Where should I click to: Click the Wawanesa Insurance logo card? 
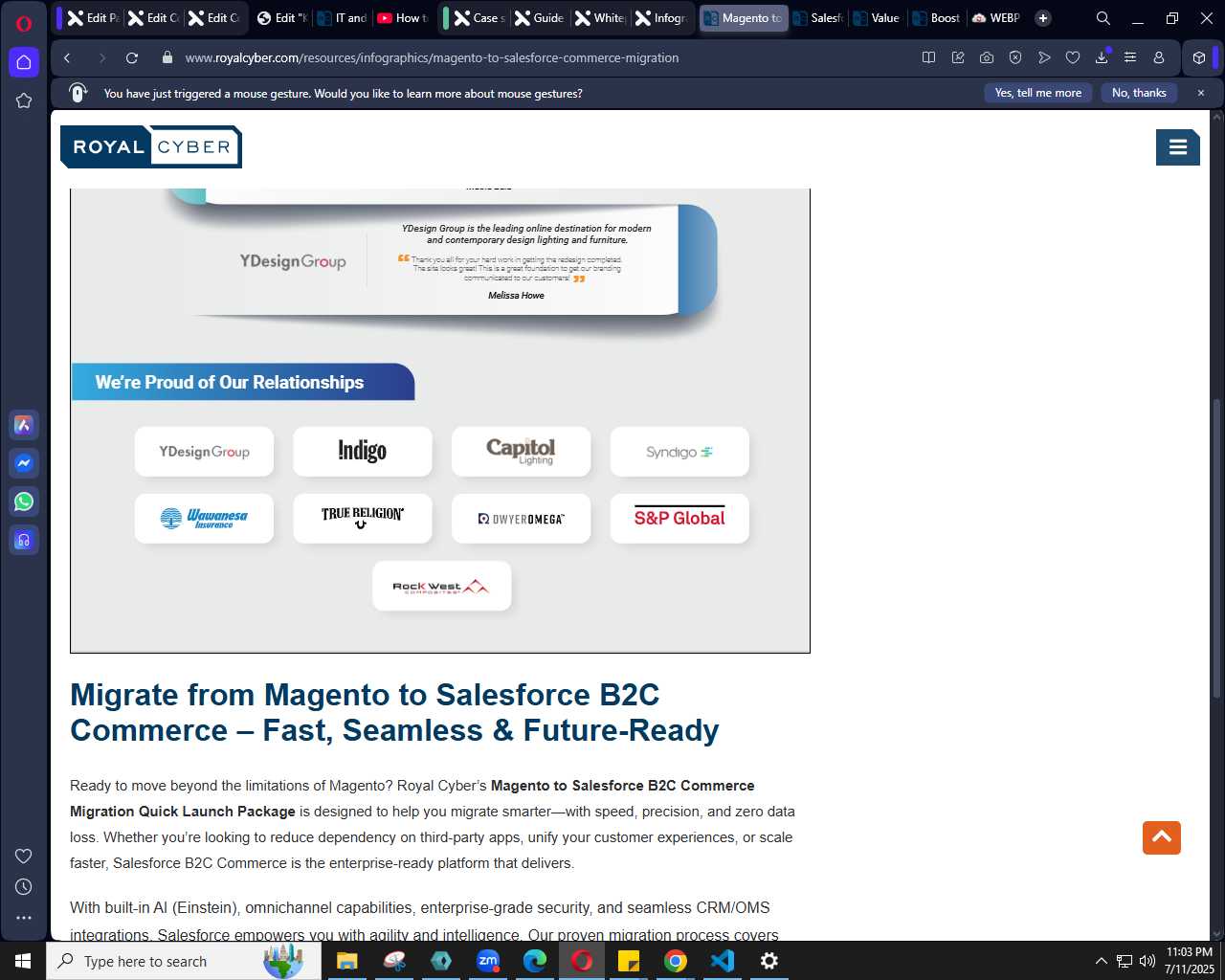tap(204, 519)
